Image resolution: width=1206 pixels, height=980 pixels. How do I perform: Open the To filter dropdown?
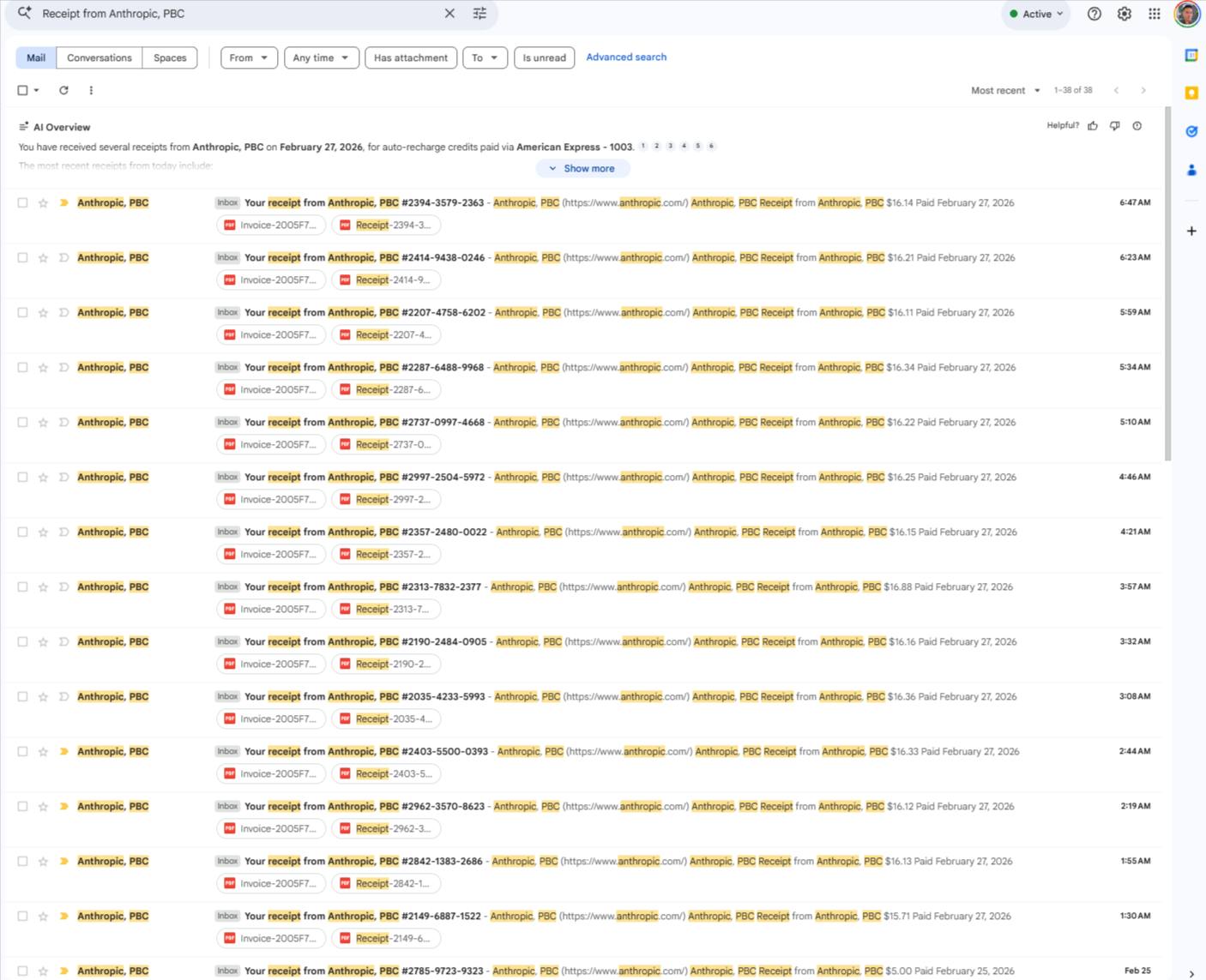click(485, 57)
